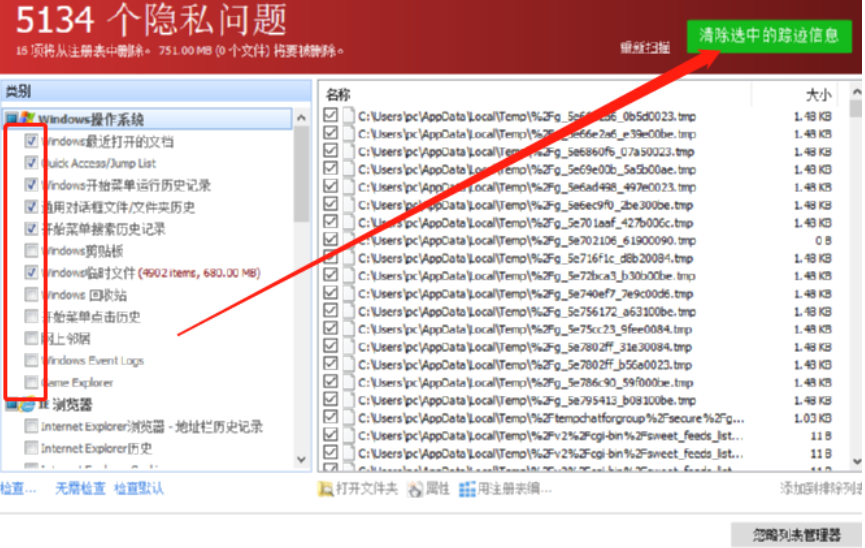Check the 网上邻居 checkbox
The width and height of the screenshot is (865, 548).
click(x=31, y=338)
